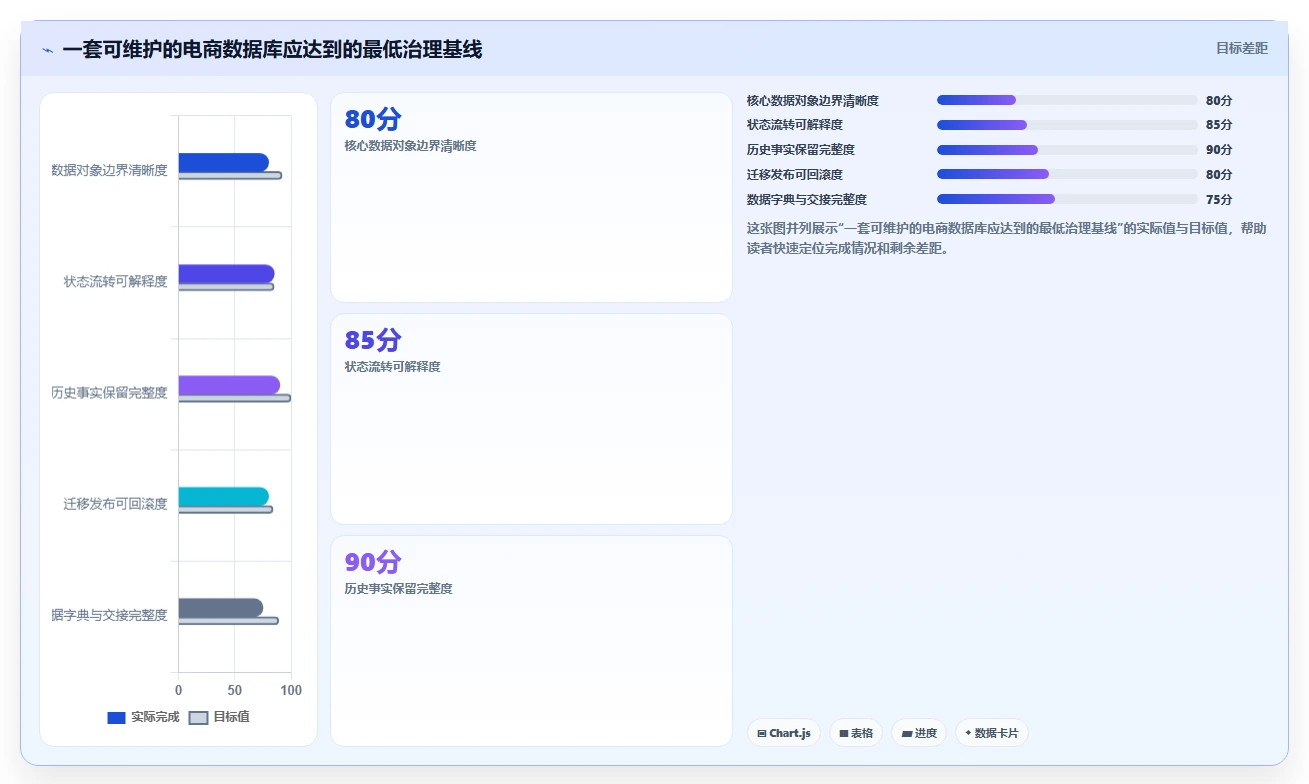
Task: Click the progress list label 数据字典与交接完整度
Action: (806, 199)
